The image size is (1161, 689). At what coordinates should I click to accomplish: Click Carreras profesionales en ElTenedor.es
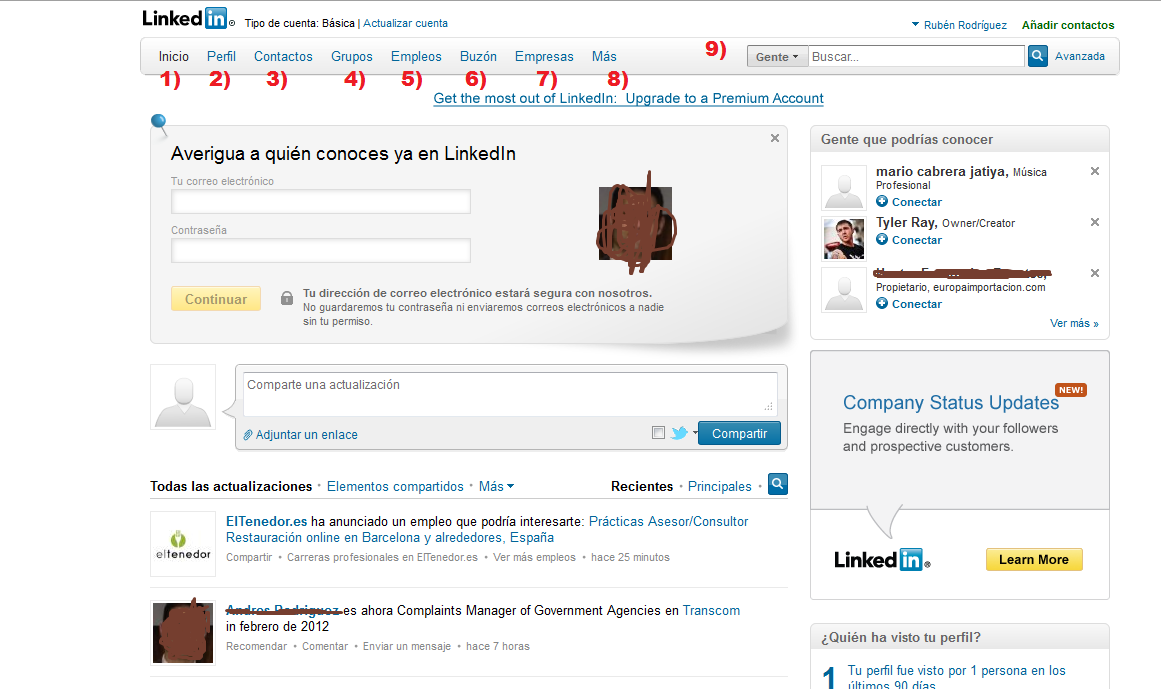pyautogui.click(x=382, y=557)
